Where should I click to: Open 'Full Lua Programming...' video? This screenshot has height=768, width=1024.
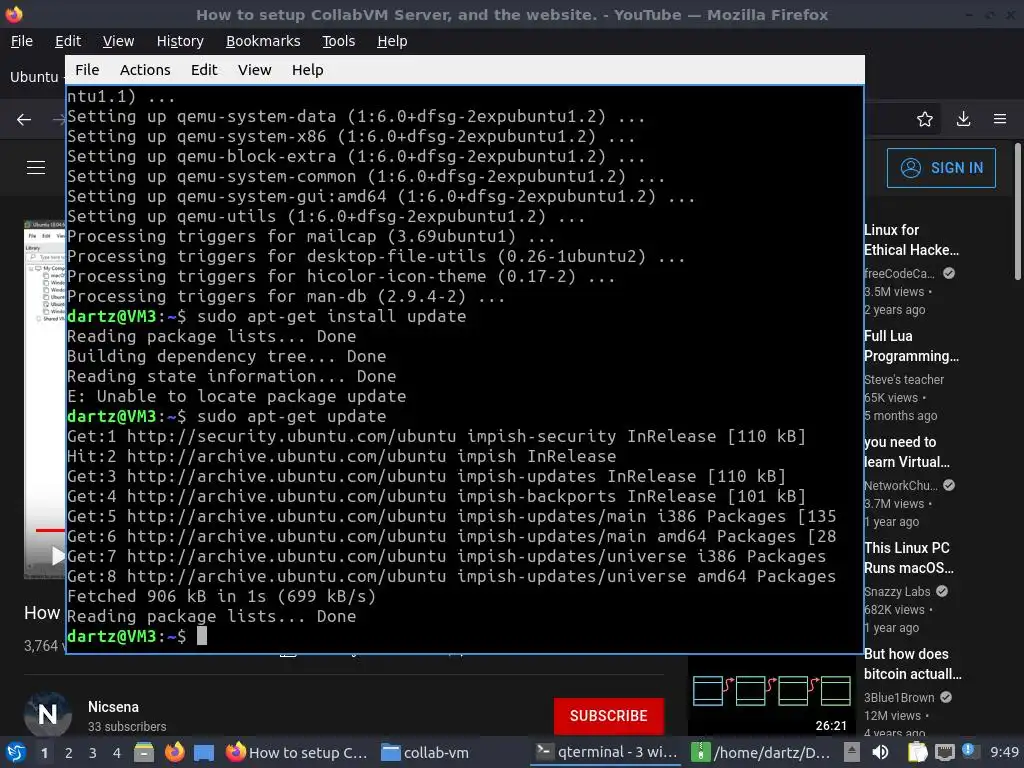(911, 346)
